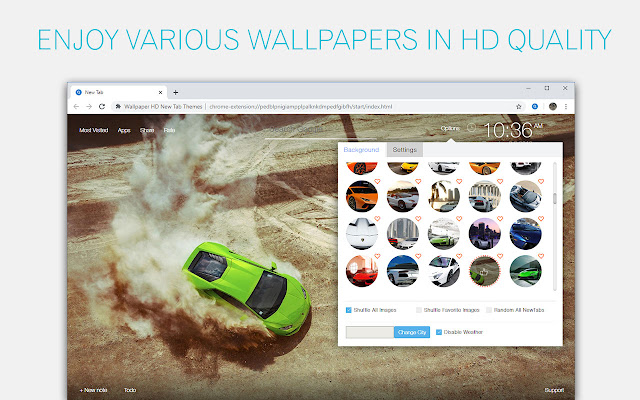
Task: Open the blue extension icon in the toolbar
Action: click(535, 107)
